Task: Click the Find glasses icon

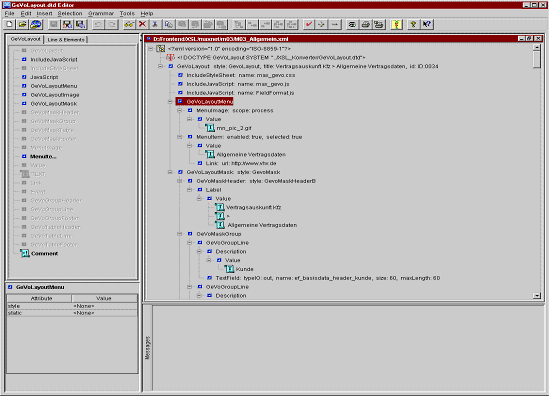Action: click(x=129, y=24)
